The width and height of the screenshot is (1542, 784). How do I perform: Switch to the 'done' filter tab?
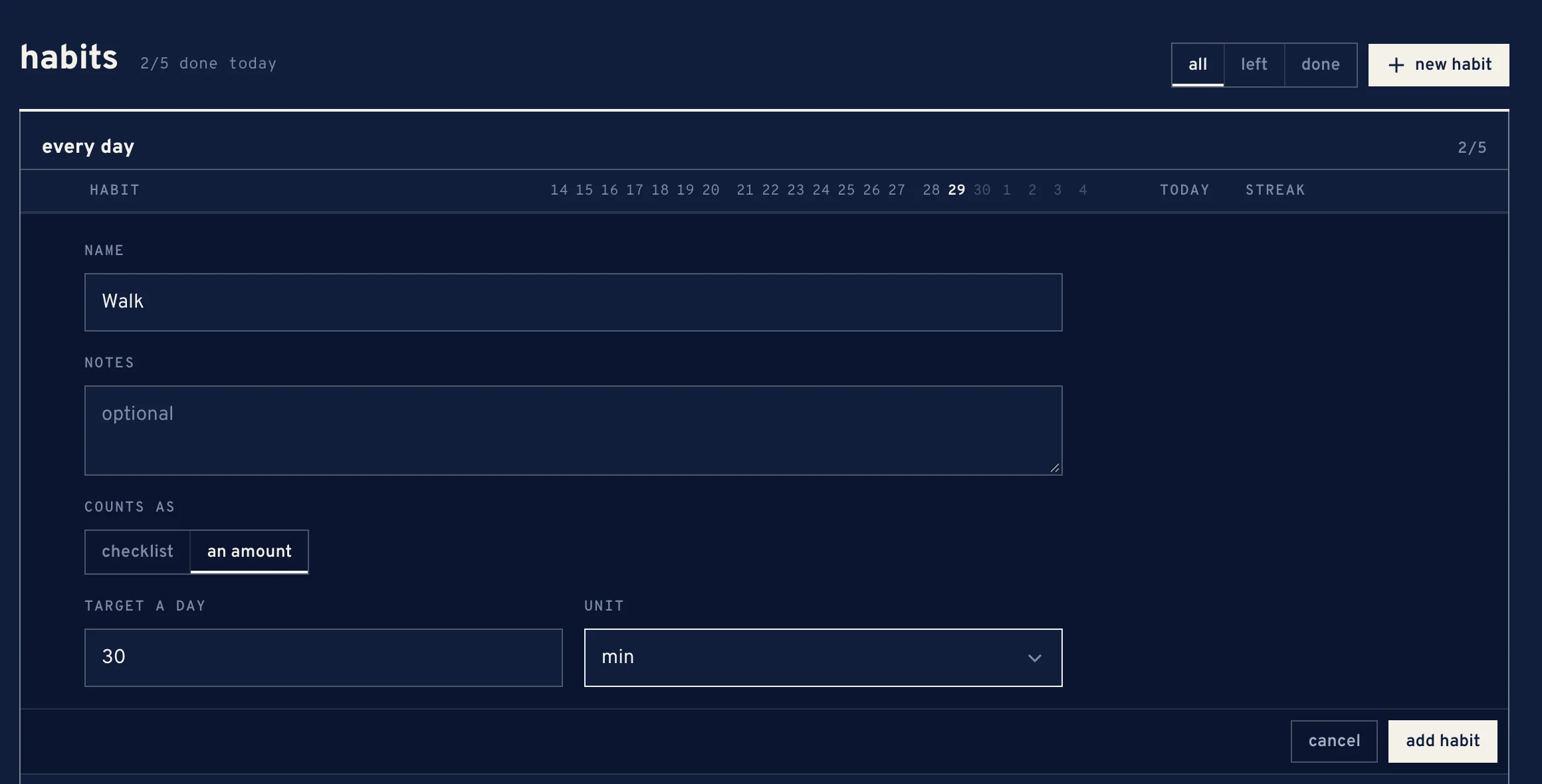[1321, 64]
